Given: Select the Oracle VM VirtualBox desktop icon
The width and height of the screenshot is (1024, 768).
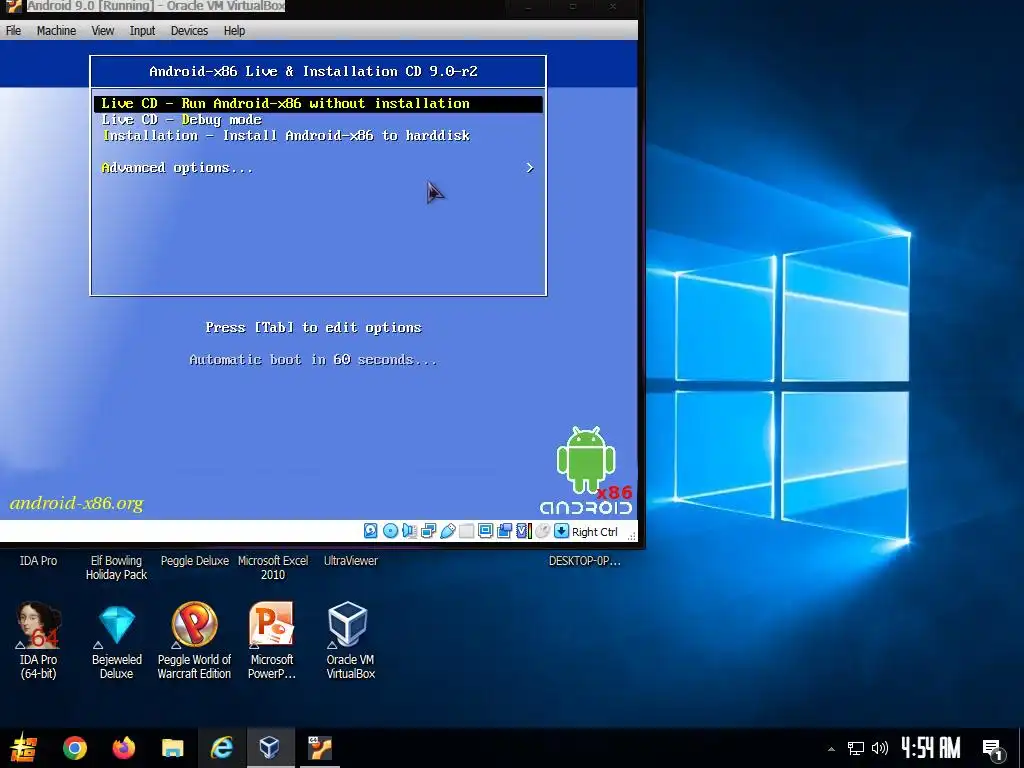Looking at the screenshot, I should 350,640.
